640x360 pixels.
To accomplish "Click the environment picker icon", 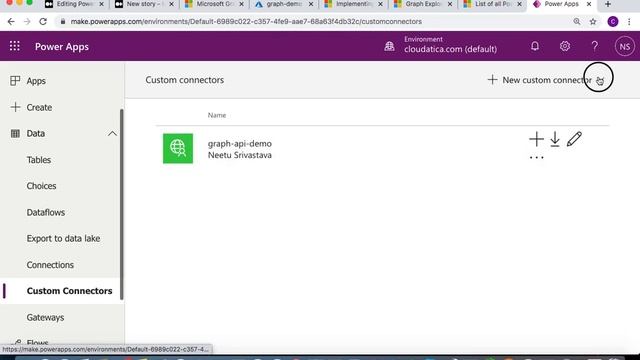I will tap(389, 46).
